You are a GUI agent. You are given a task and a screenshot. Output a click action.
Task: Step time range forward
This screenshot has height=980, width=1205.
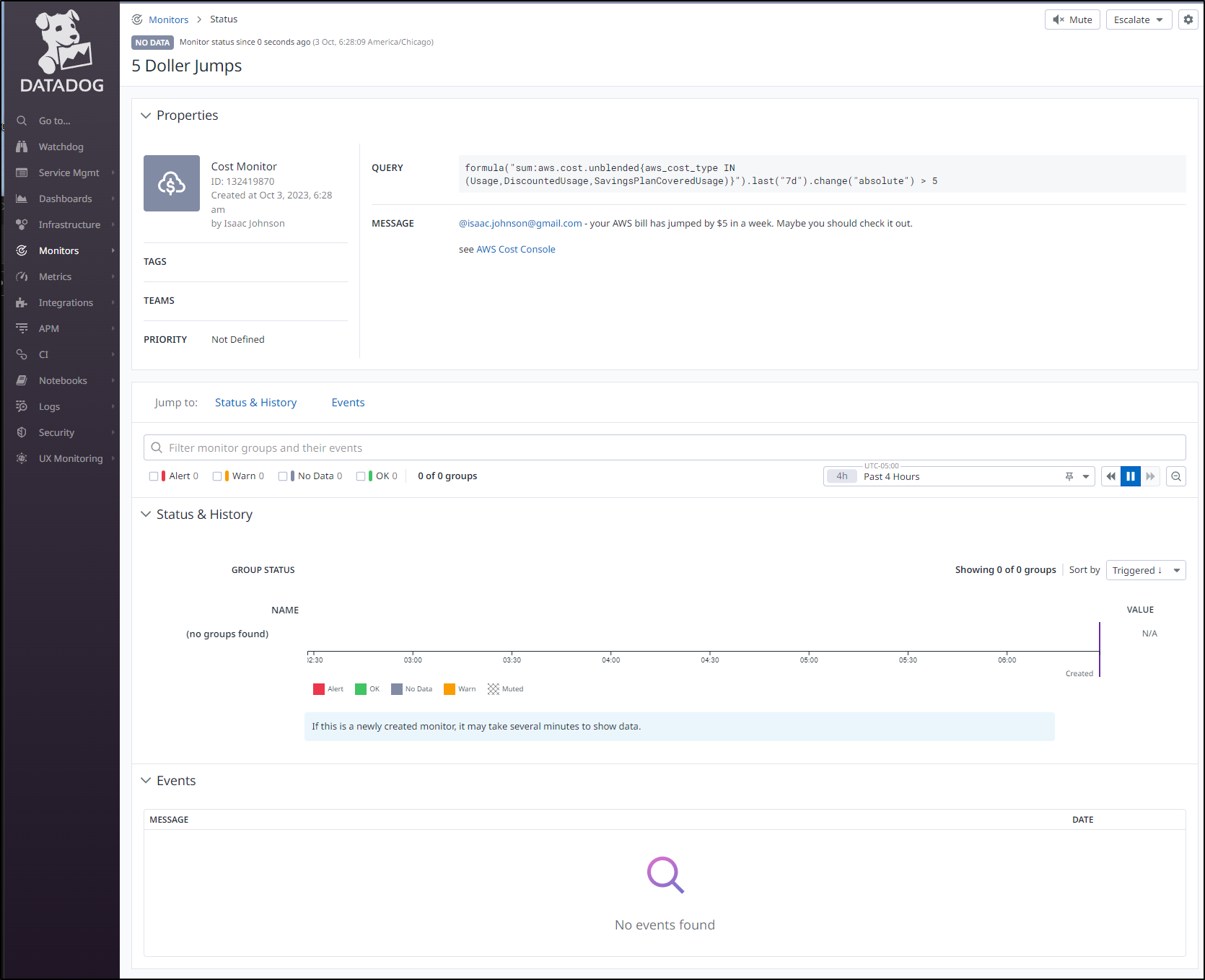[x=1150, y=476]
